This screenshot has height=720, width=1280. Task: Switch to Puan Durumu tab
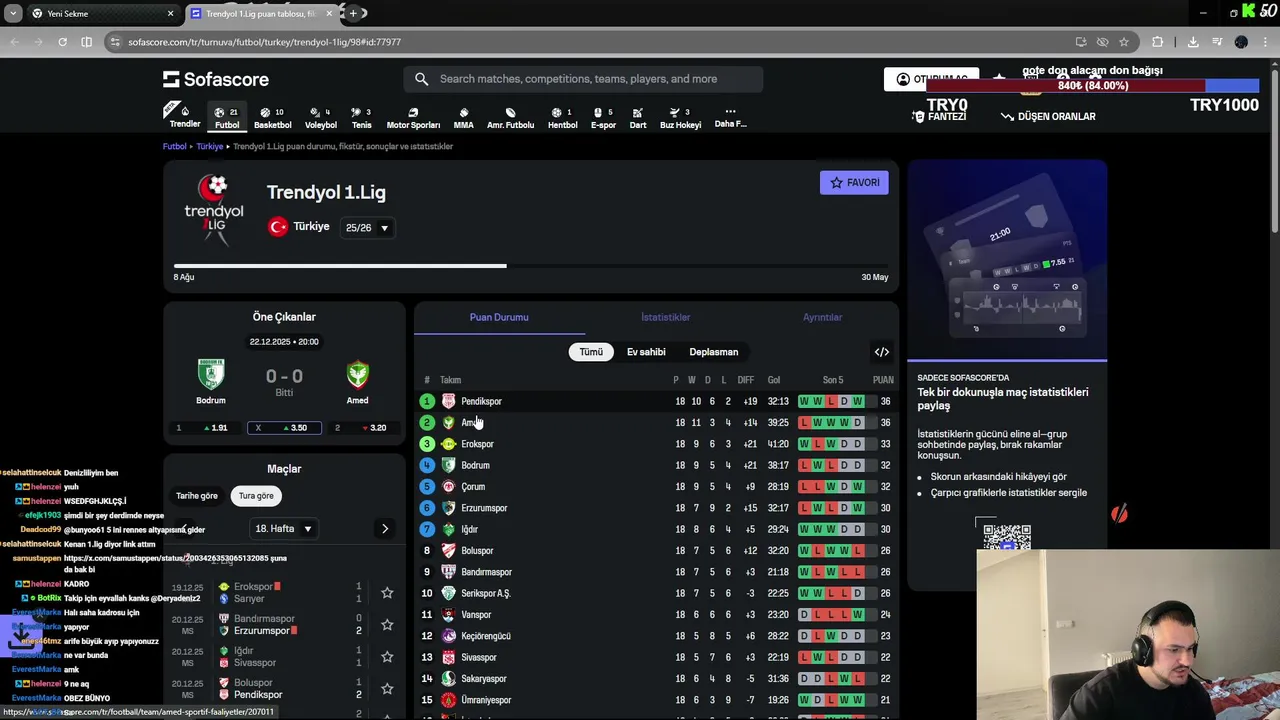coord(499,317)
